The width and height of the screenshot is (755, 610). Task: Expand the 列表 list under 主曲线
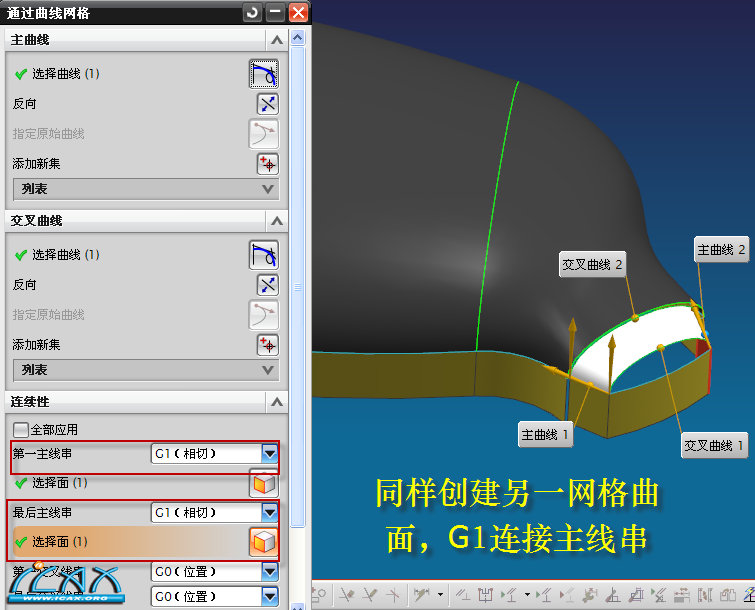[146, 189]
